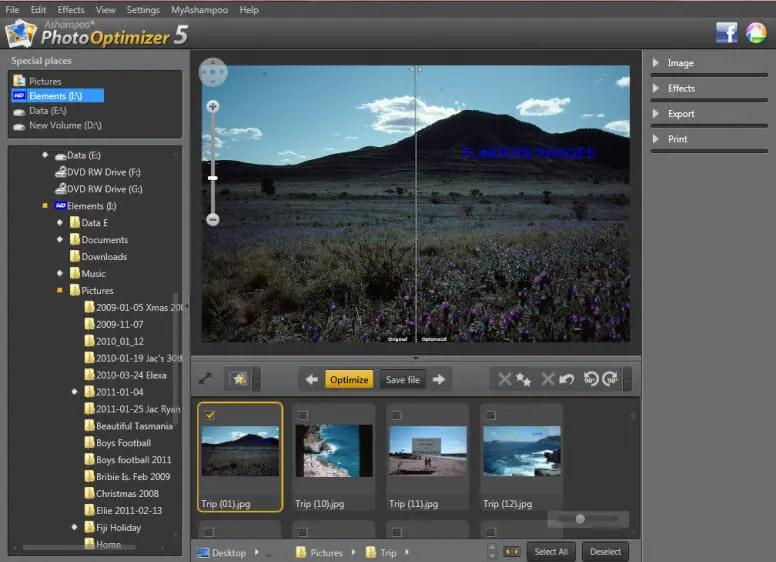
Task: Click the undo changes arrow icon
Action: [x=558, y=379]
